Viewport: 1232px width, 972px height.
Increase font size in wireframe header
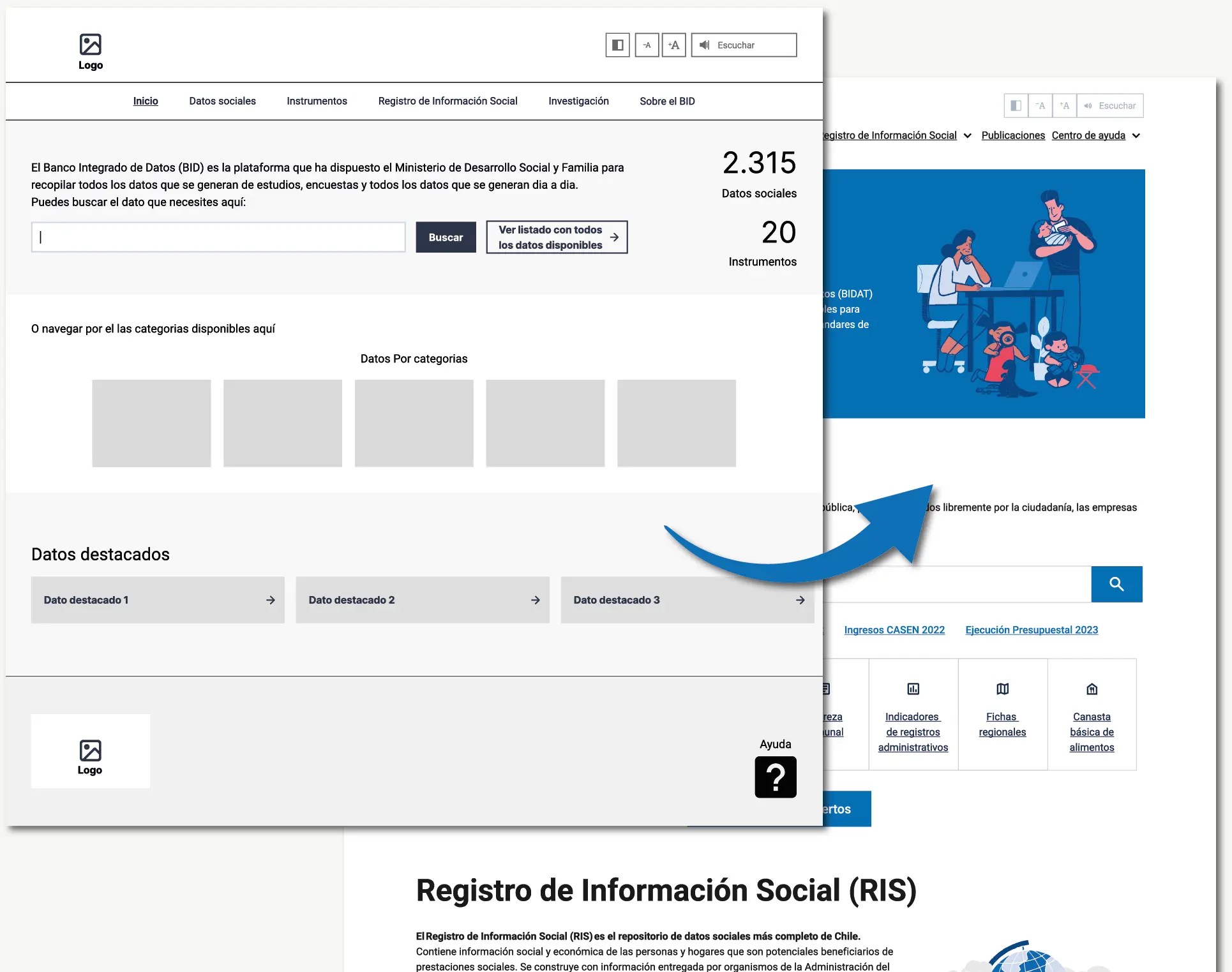point(673,45)
